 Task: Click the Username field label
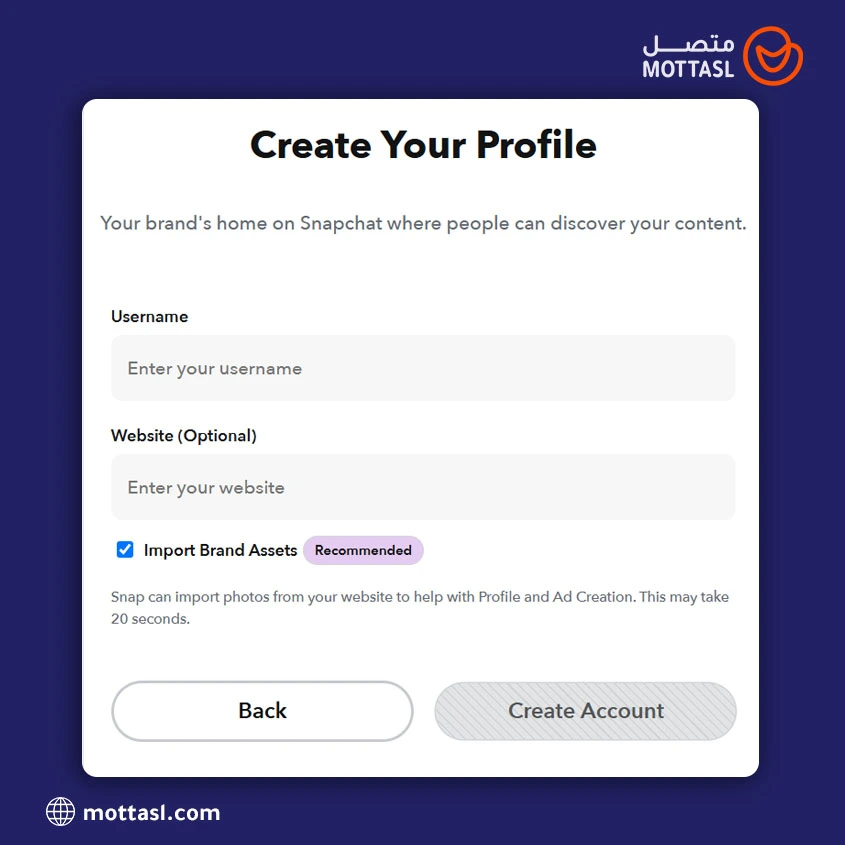[149, 317]
